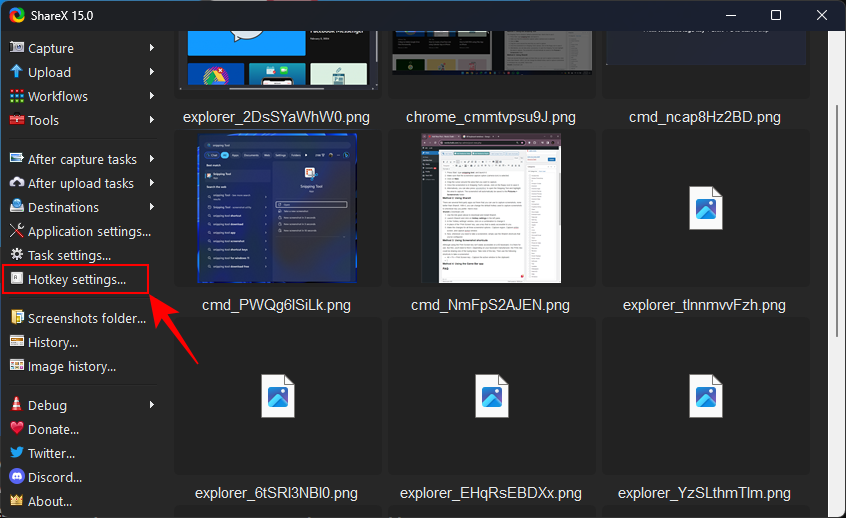Click the Twitter bird icon
Viewport: 846px width, 518px height.
click(x=17, y=452)
